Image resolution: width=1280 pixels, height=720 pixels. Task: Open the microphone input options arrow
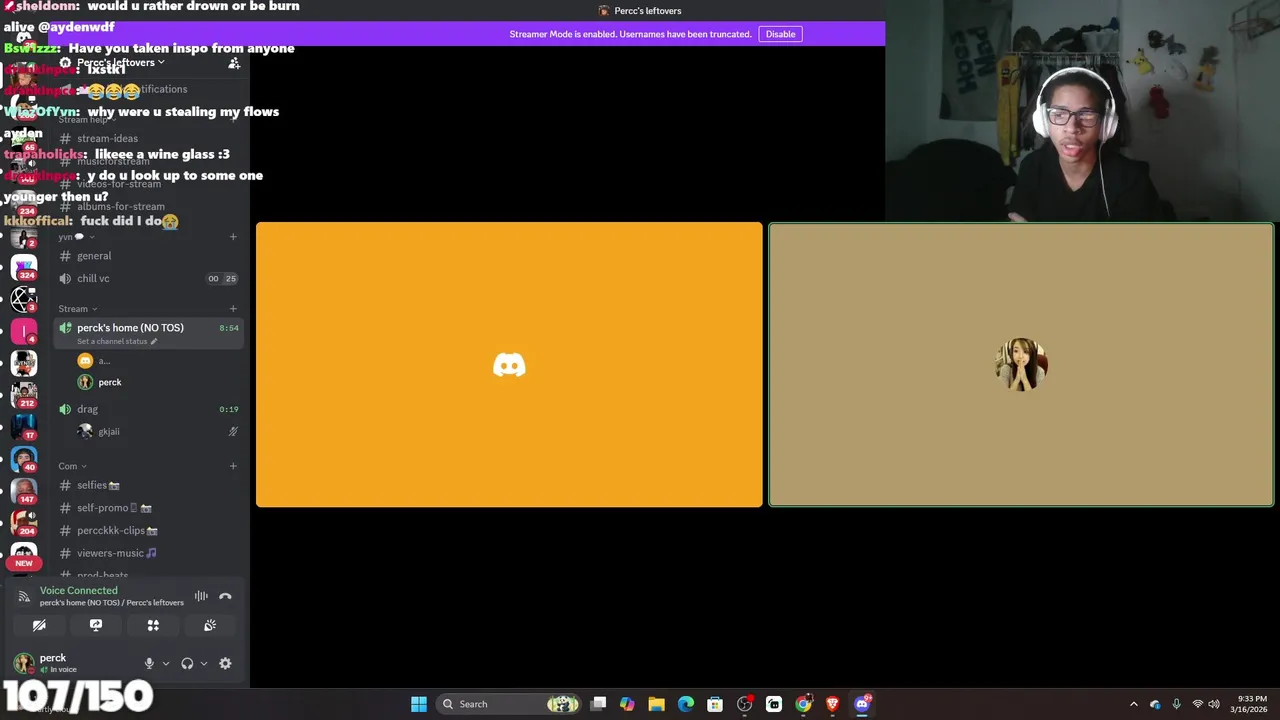coord(166,663)
